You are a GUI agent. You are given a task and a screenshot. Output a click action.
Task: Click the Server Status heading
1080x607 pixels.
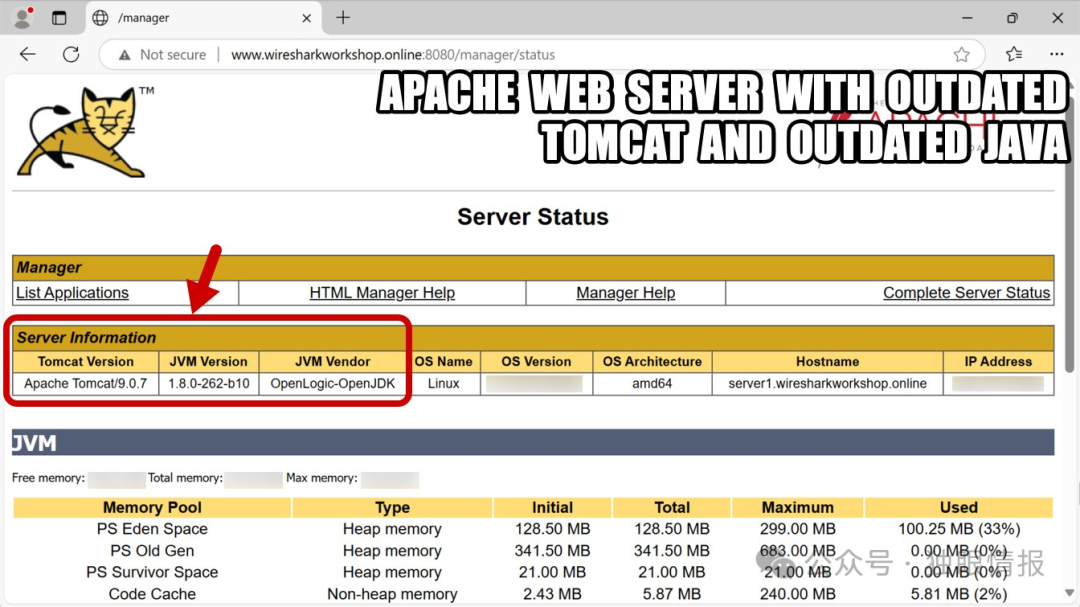(533, 217)
